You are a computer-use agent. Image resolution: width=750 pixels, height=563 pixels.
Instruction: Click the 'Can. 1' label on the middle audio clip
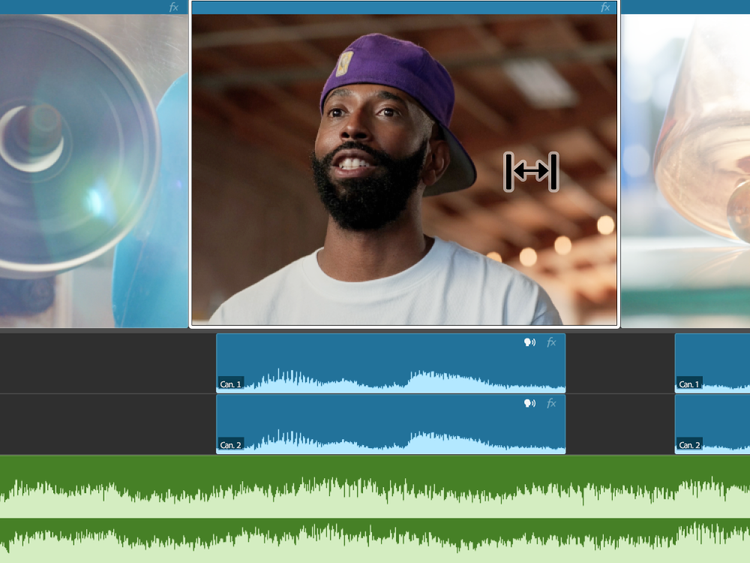[x=231, y=384]
